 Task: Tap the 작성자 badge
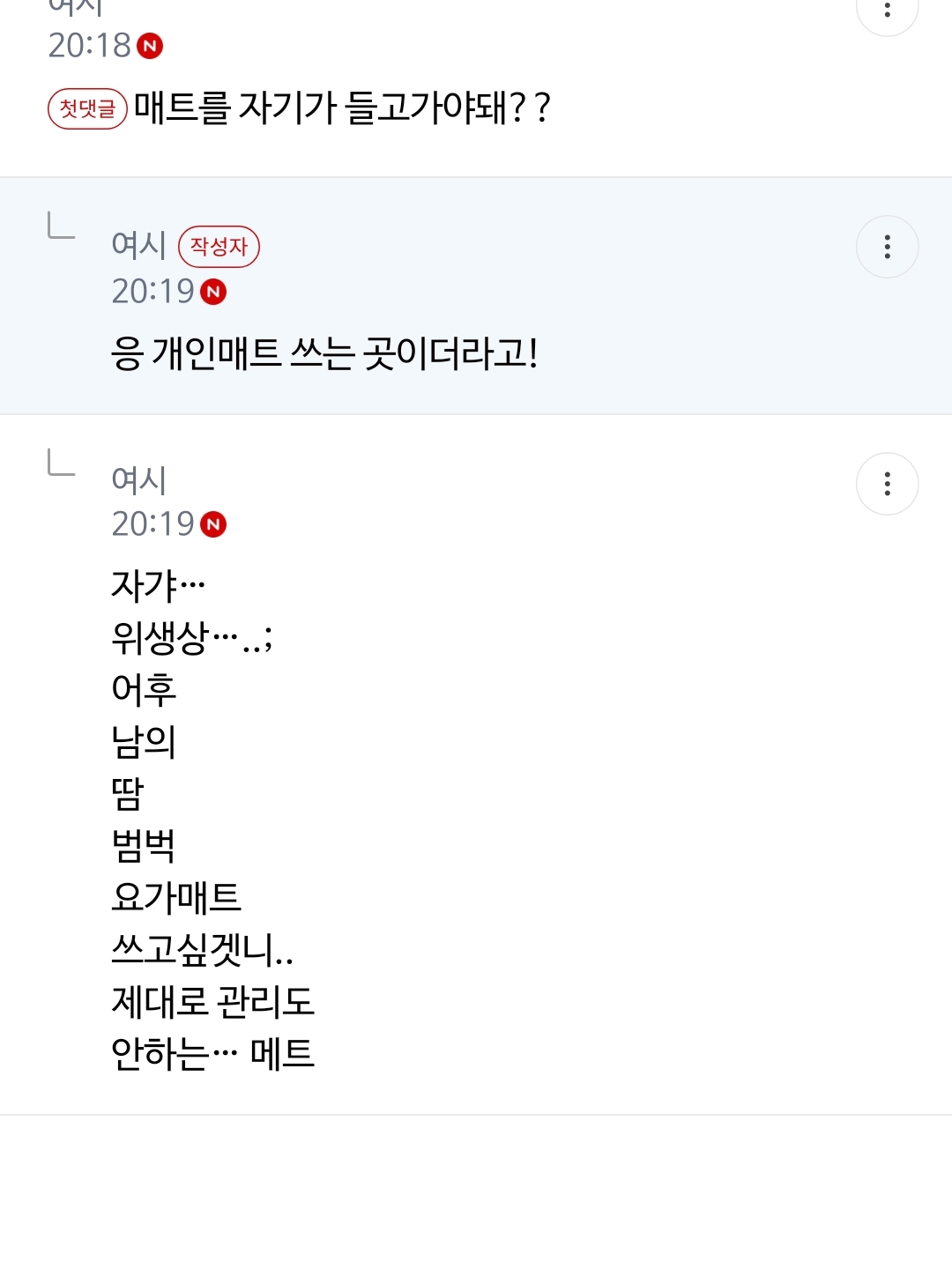pos(219,247)
